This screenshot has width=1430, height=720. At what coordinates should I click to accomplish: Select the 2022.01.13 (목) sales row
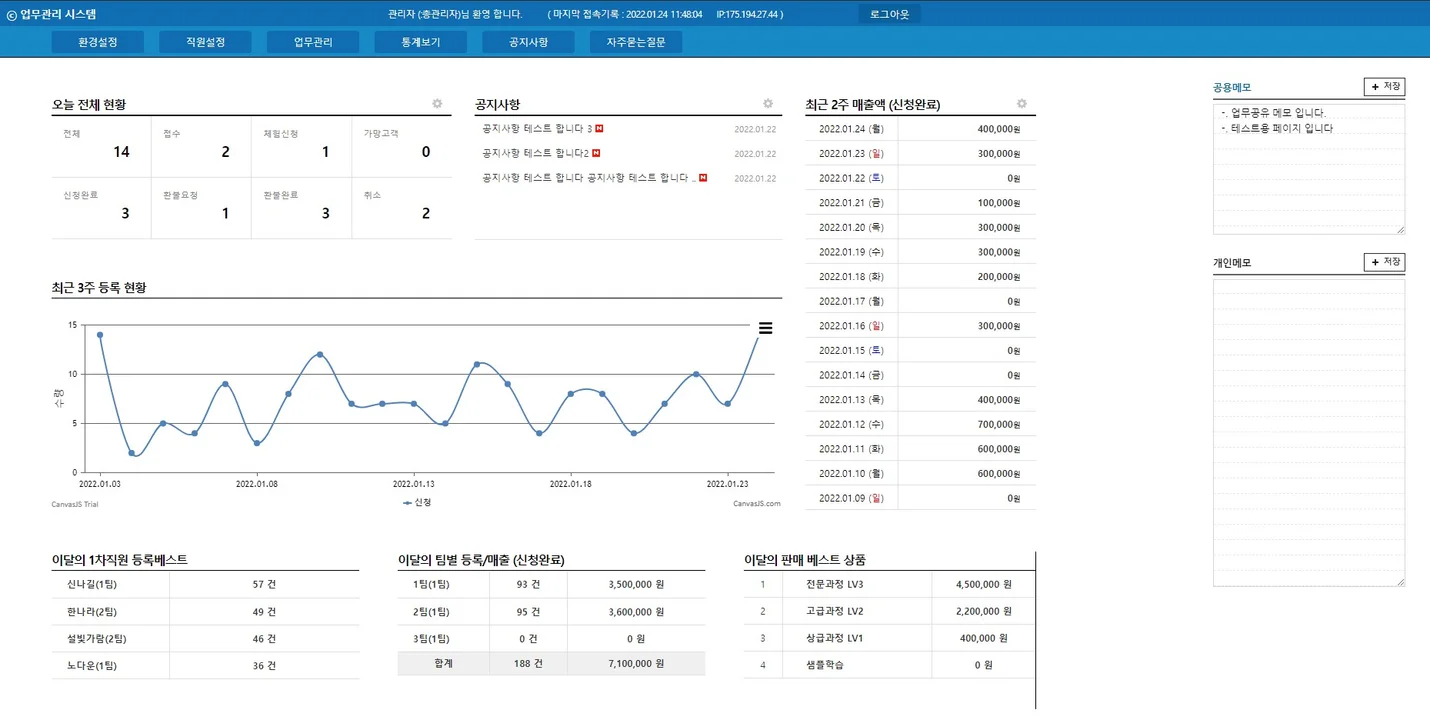pyautogui.click(x=920, y=400)
